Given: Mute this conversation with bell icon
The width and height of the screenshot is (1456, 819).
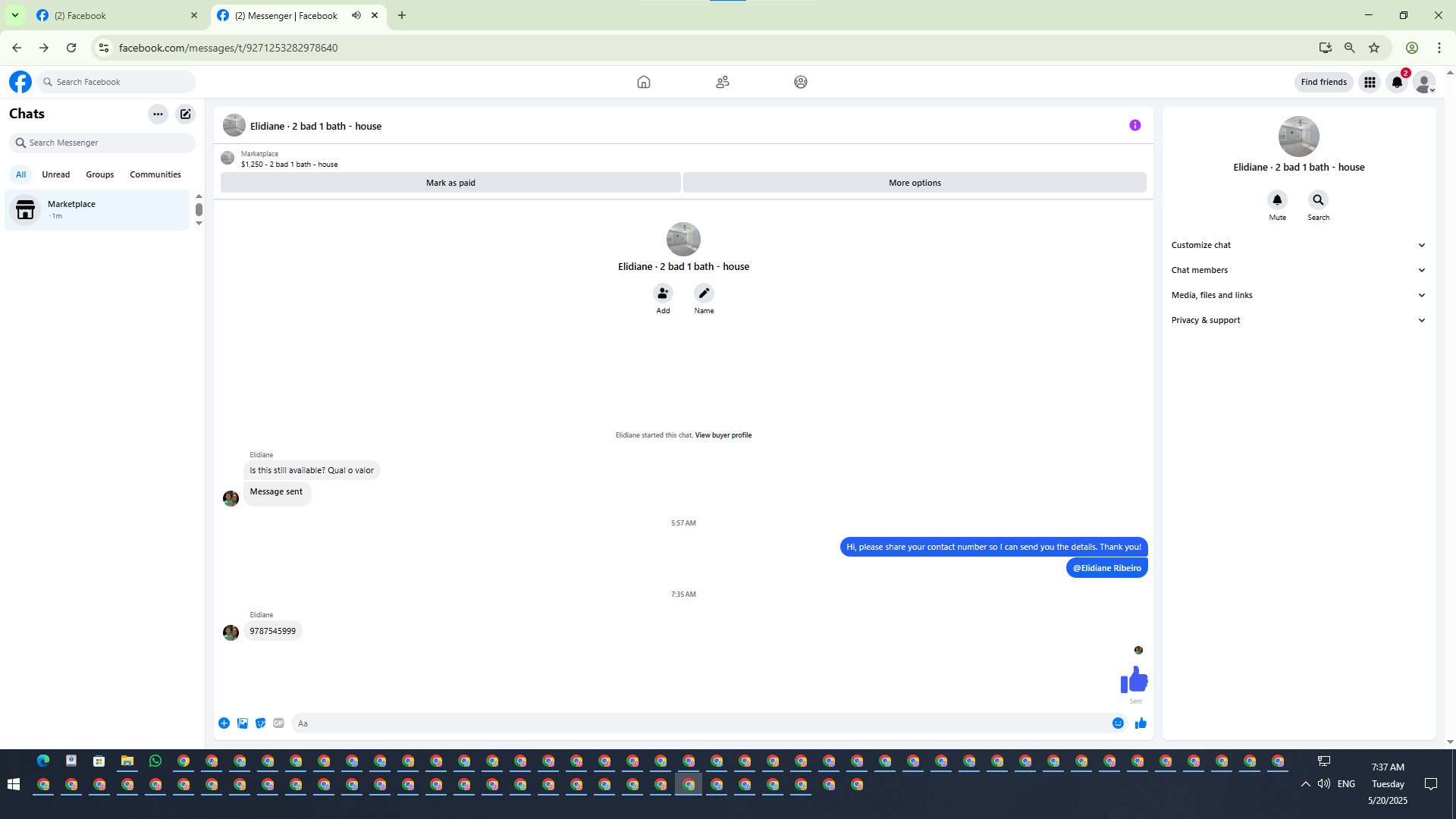Looking at the screenshot, I should point(1277,200).
